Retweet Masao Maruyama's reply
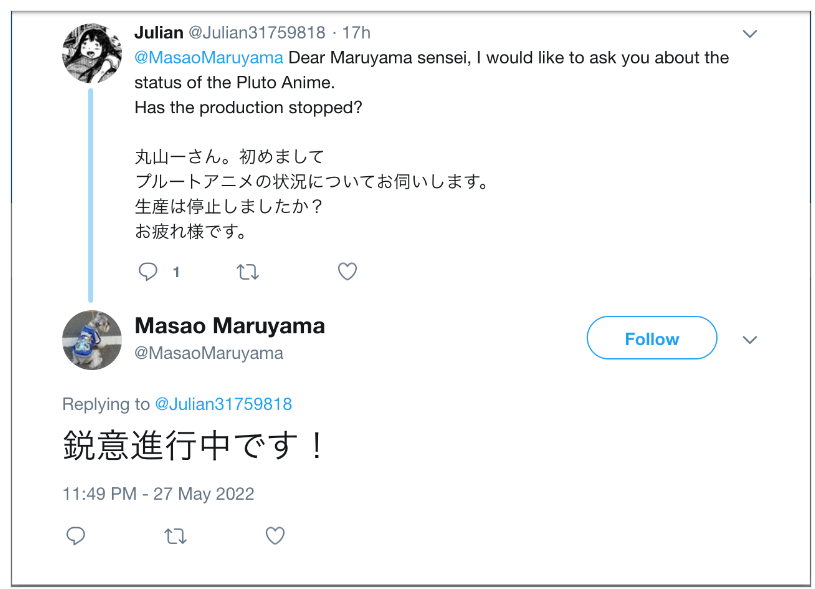Image resolution: width=815 pixels, height=589 pixels. [x=175, y=535]
